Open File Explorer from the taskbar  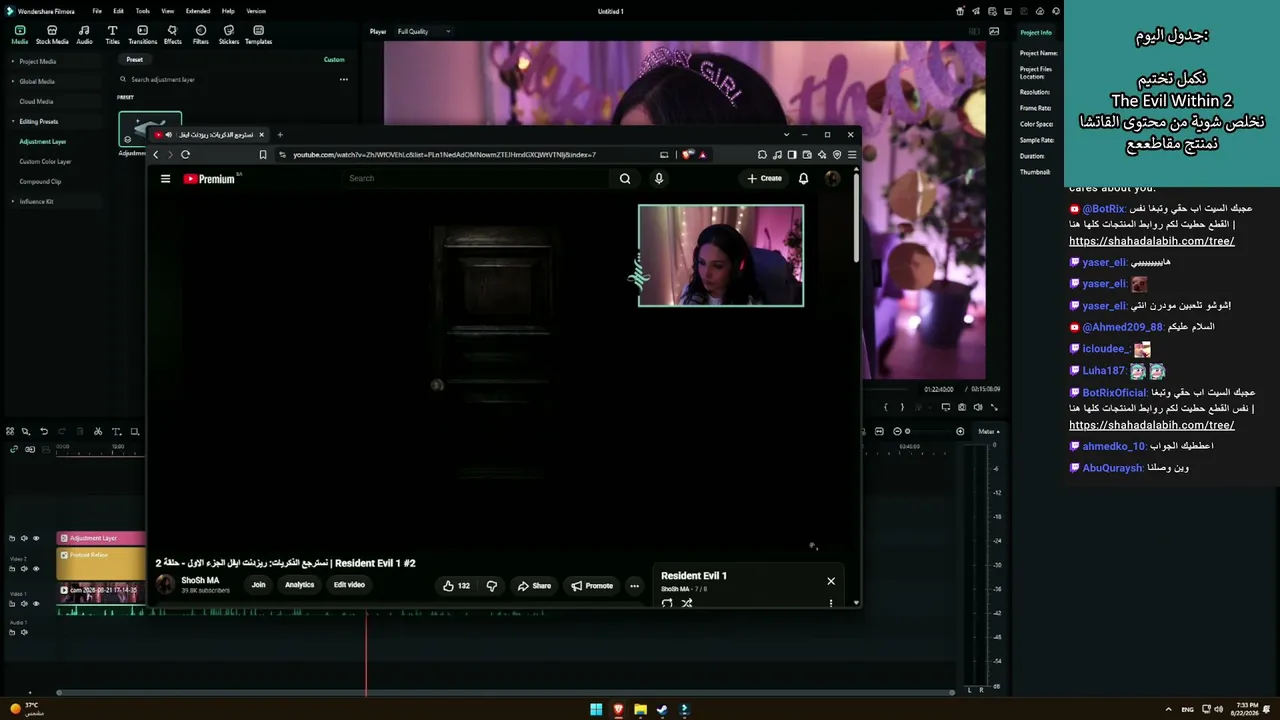coord(640,710)
